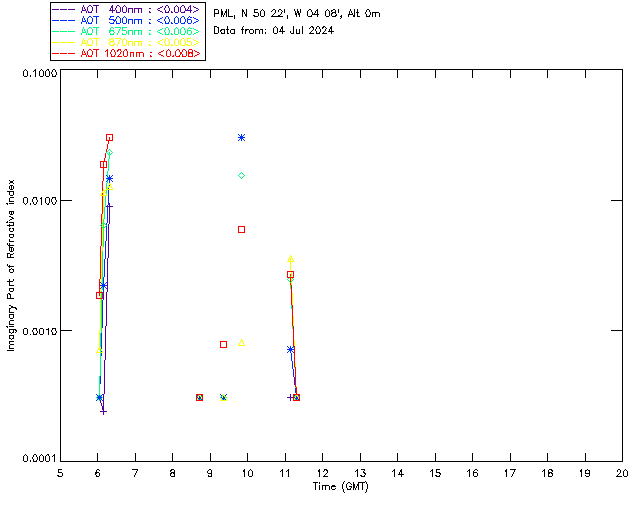Click the x-axis tick label 18
This screenshot has height=512, width=640.
(547, 473)
